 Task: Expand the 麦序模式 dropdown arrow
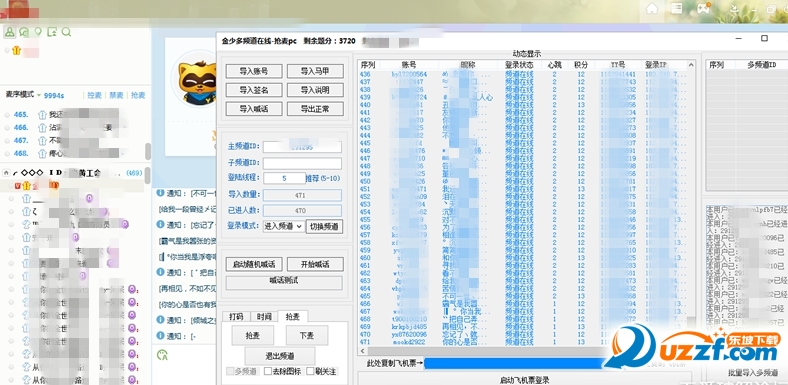[39, 95]
